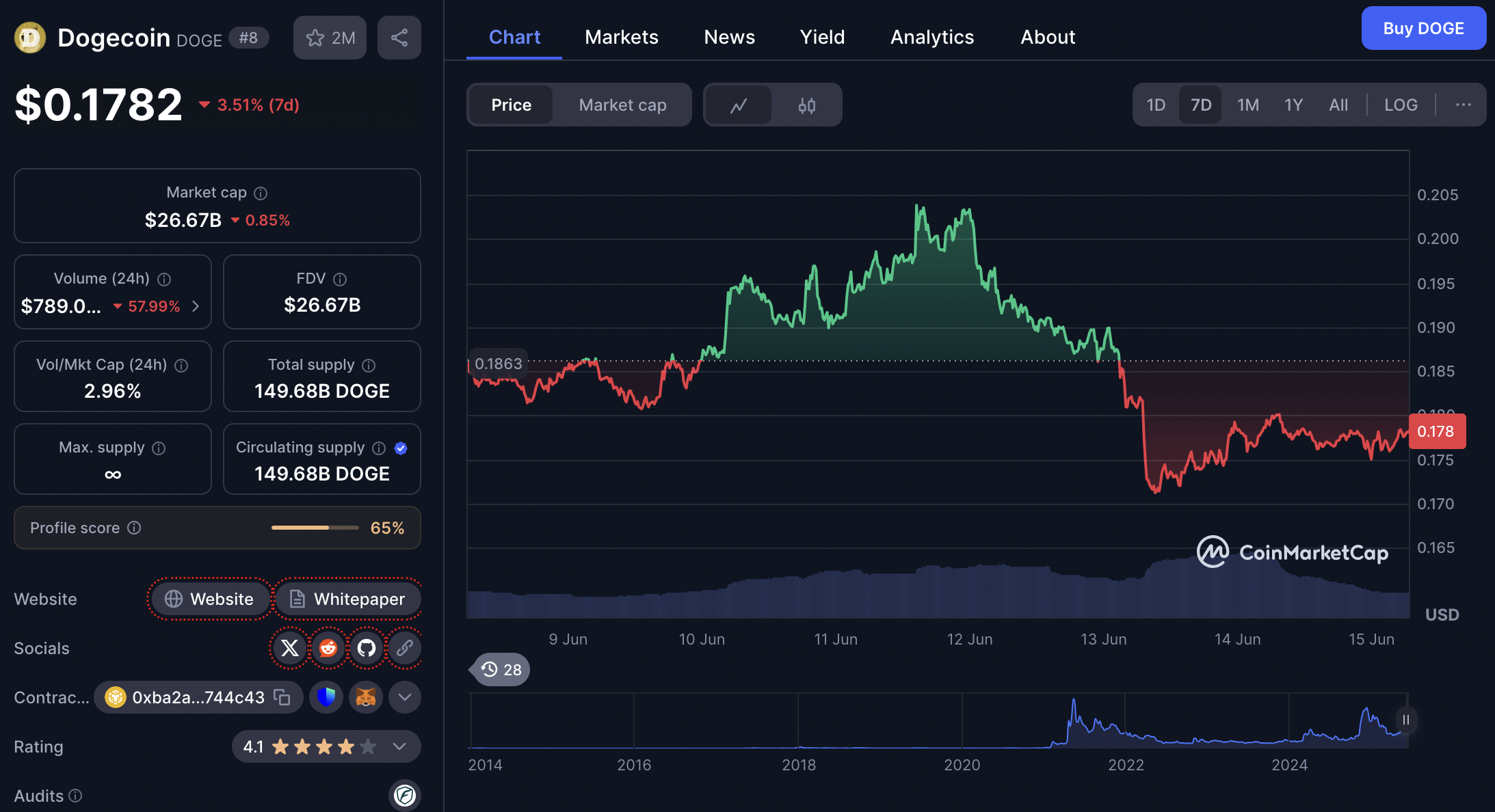Open the X (Twitter) social link
This screenshot has height=812, width=1495.
coord(290,648)
